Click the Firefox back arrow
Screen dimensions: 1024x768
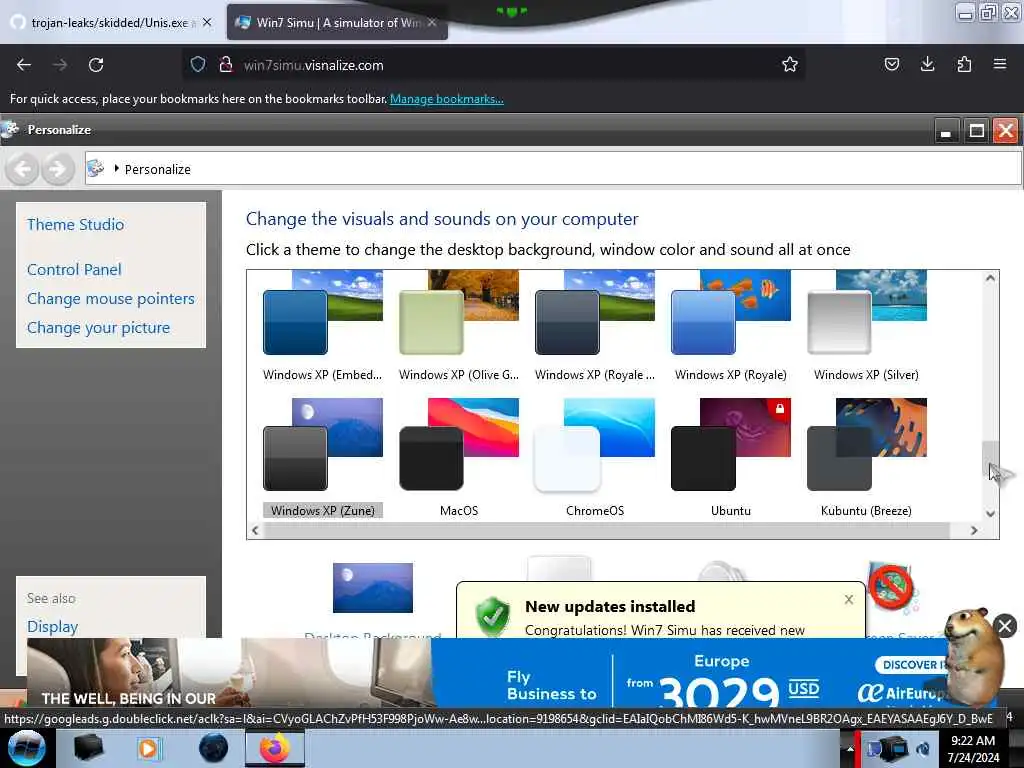(24, 65)
